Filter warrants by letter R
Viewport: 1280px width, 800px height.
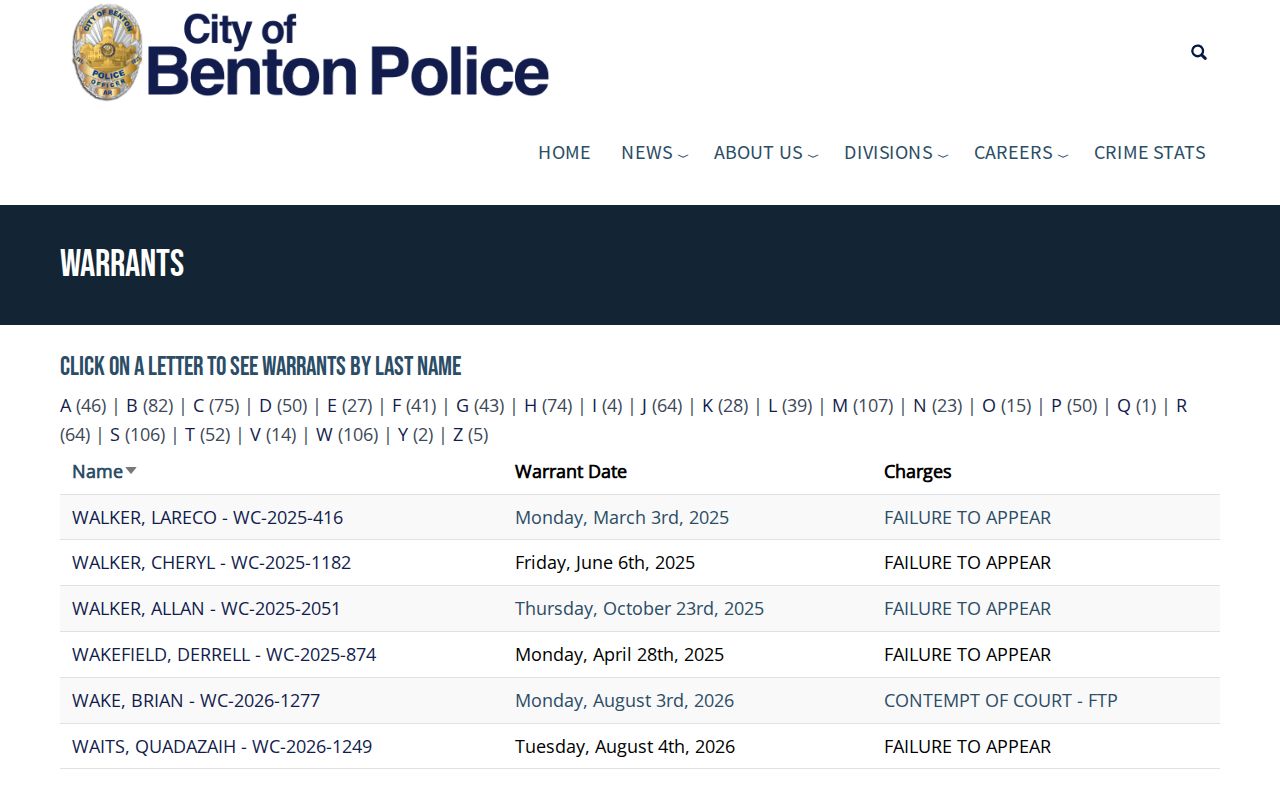(1181, 406)
